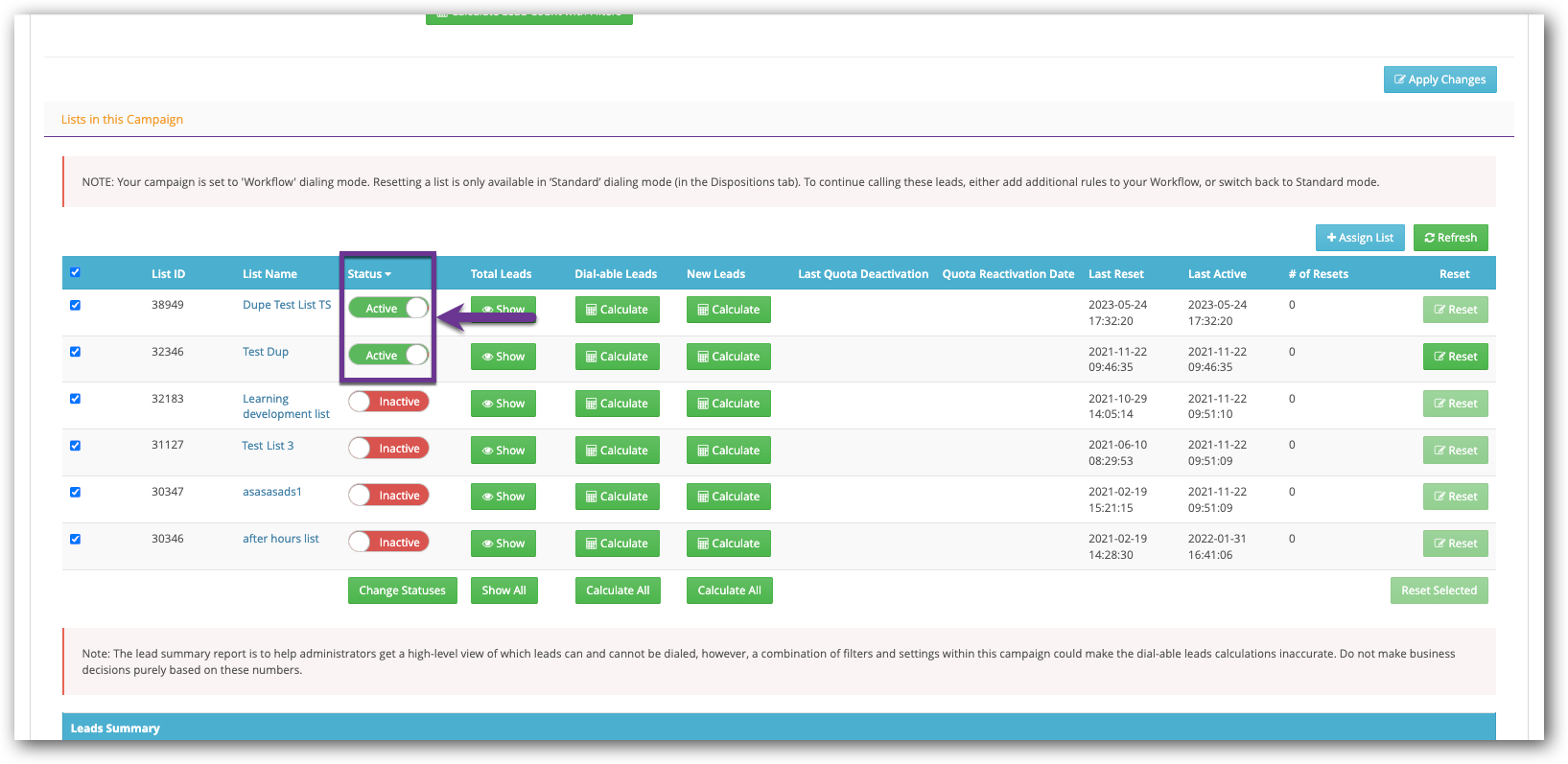Click Apply Changes button
The image size is (1568, 764).
click(x=1439, y=80)
